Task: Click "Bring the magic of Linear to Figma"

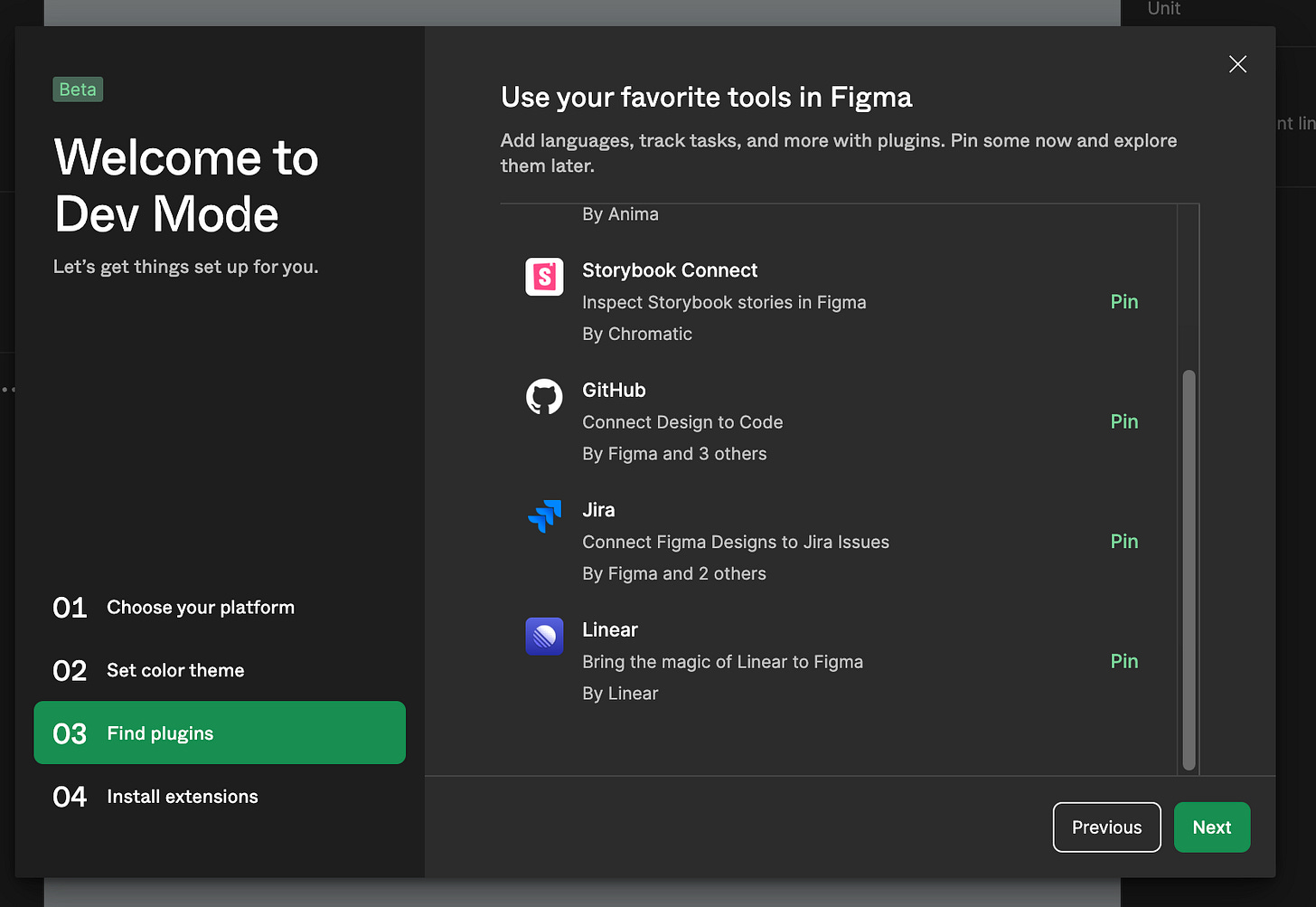Action: (722, 662)
